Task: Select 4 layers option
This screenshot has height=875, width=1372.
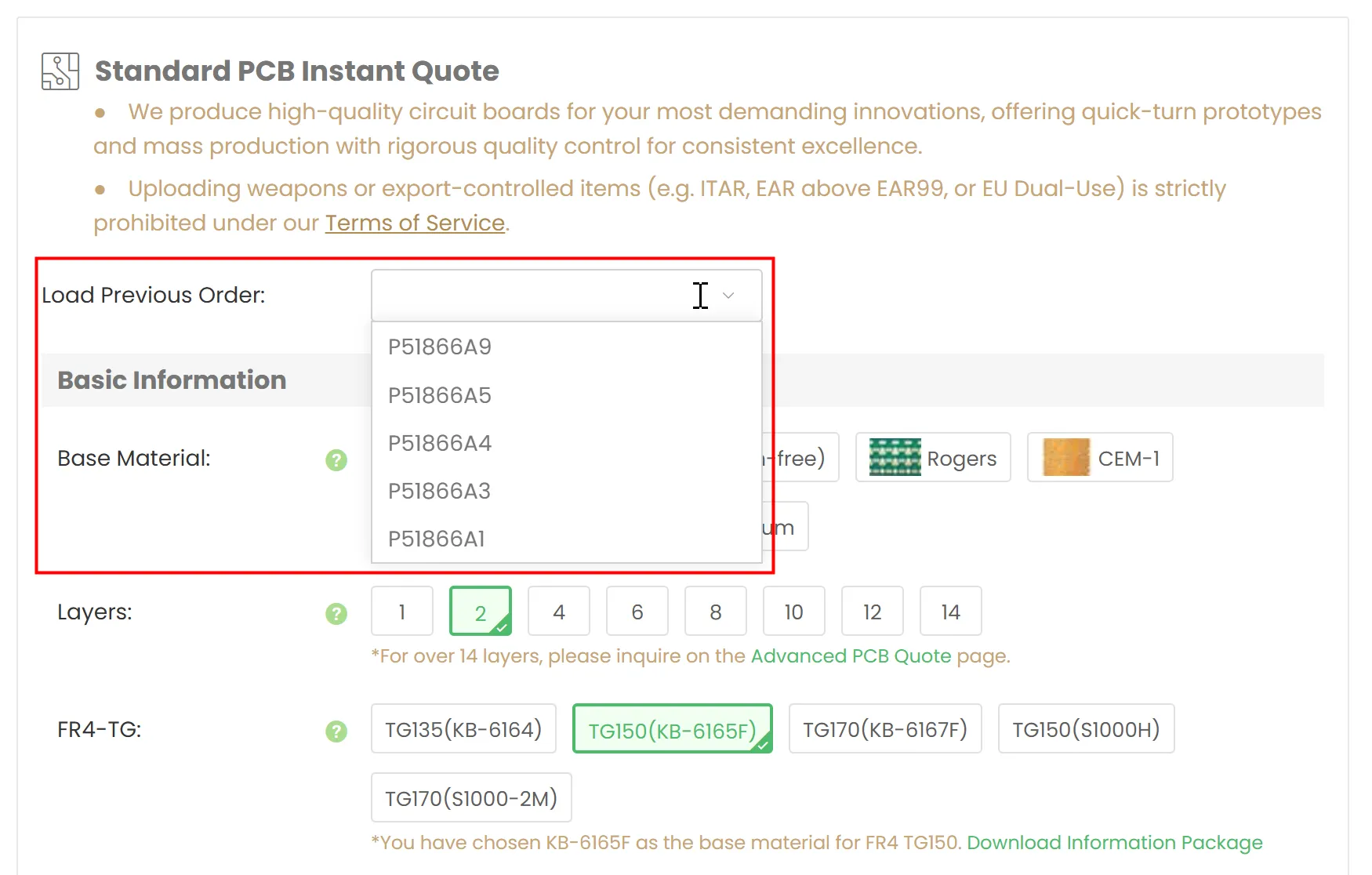Action: pos(559,612)
